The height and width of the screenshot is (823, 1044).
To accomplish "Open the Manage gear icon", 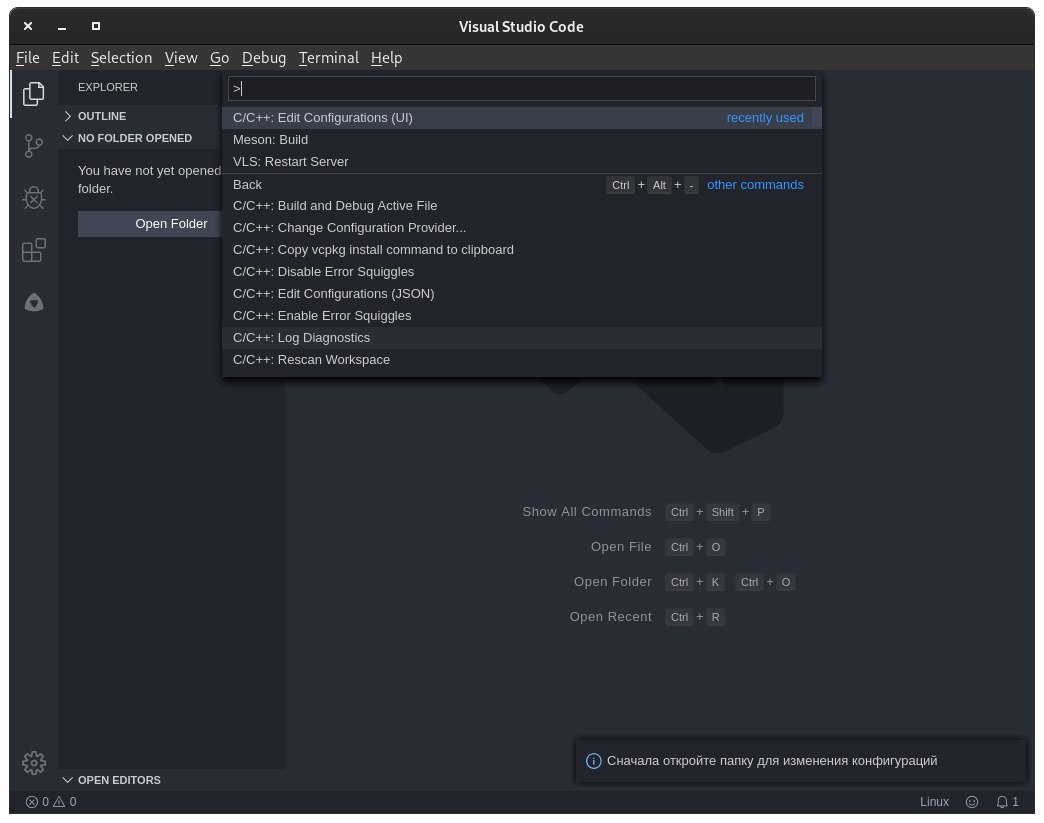I will coord(33,762).
